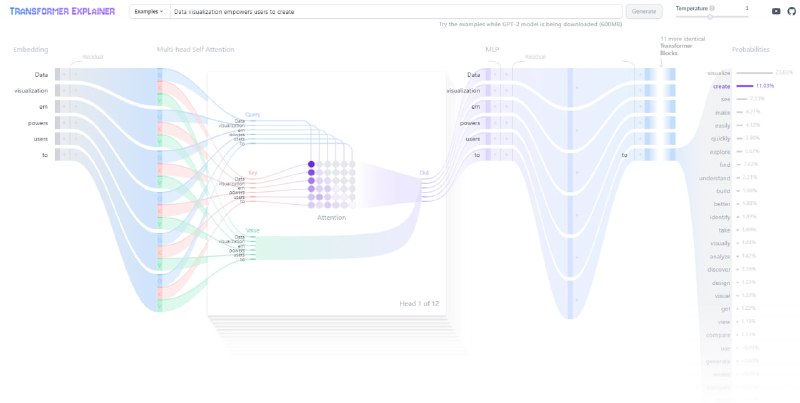Screen dimensions: 800x403
Task: Click the 'Head 1 of 12' label
Action: pyautogui.click(x=419, y=304)
